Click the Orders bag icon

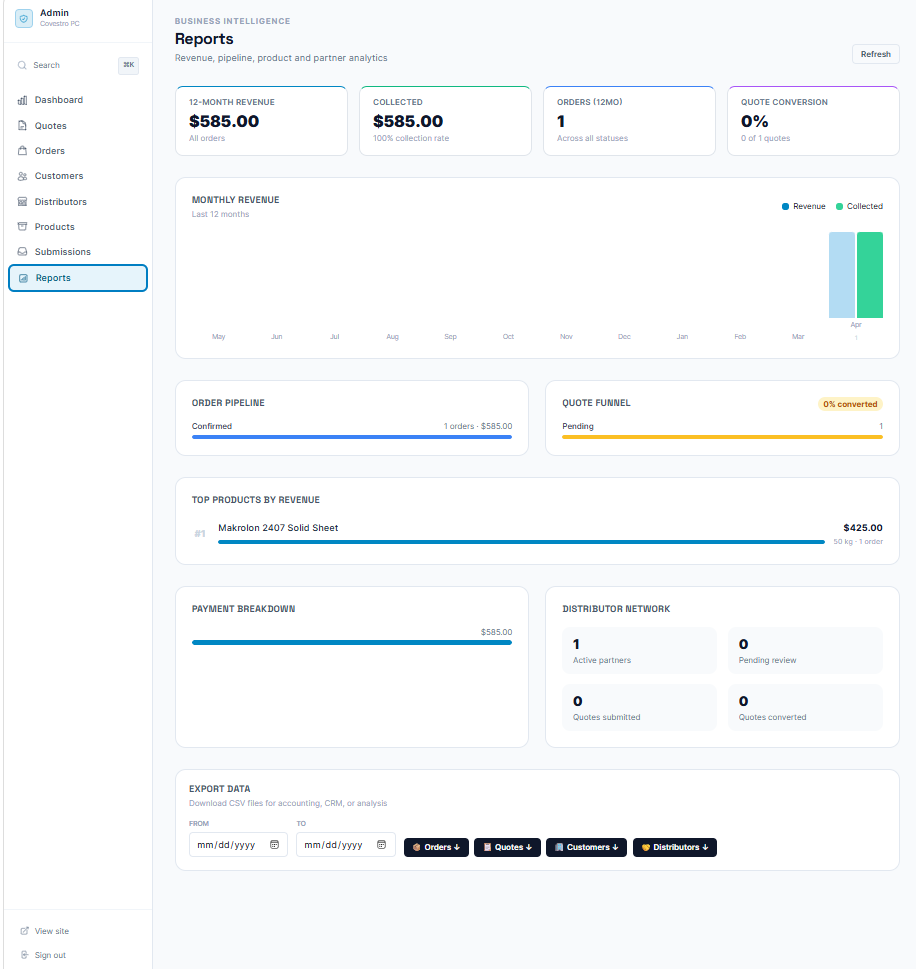[x=22, y=151]
